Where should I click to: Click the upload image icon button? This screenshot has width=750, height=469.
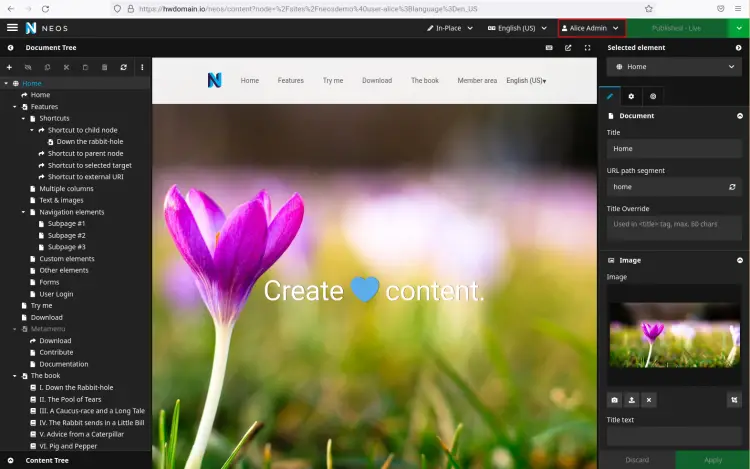pos(632,400)
